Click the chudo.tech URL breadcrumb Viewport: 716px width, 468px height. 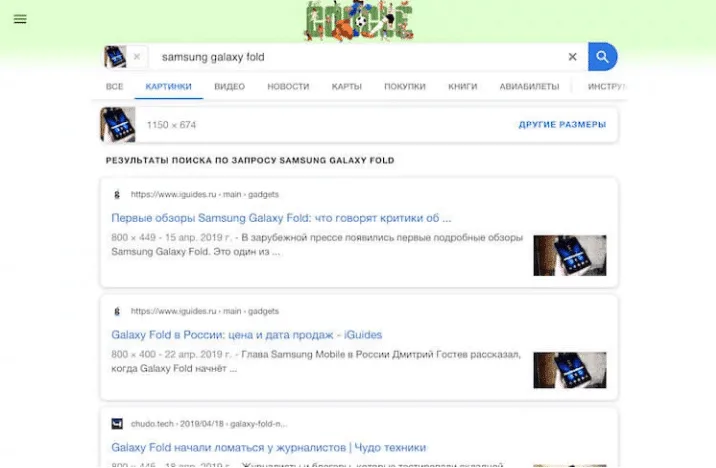click(x=209, y=424)
